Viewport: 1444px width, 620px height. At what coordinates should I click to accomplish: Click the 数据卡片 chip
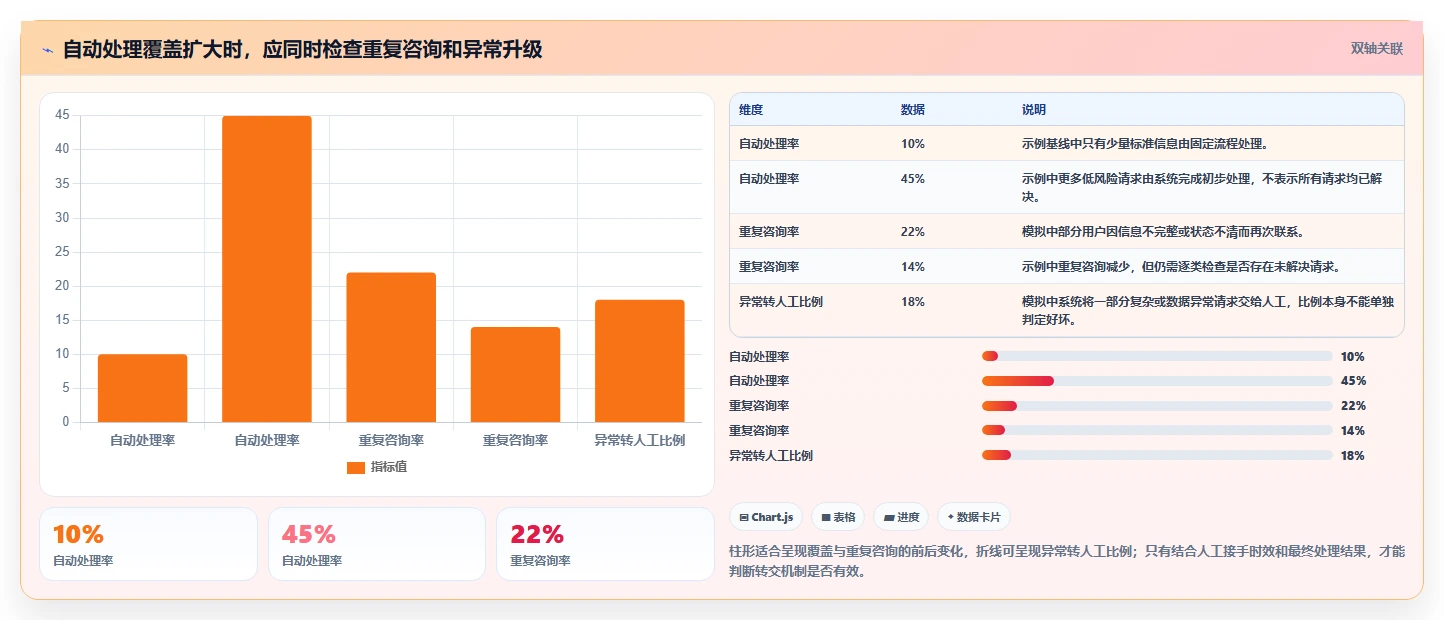(974, 517)
